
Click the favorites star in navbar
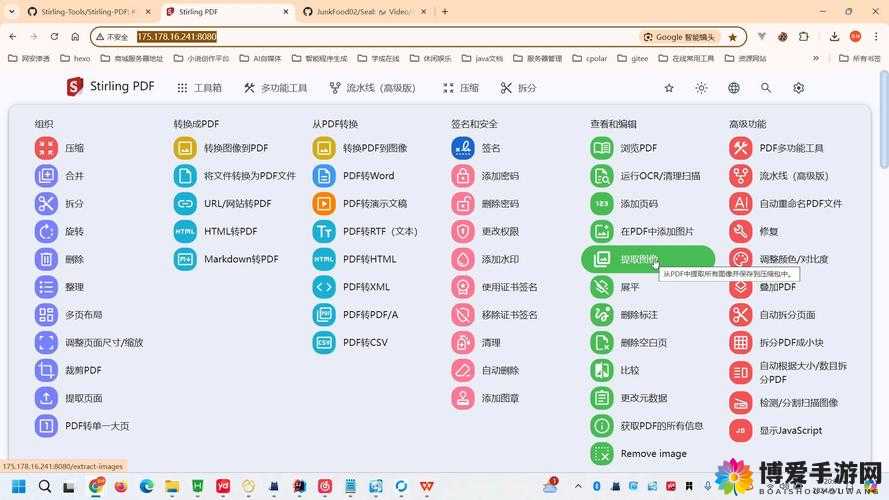669,88
